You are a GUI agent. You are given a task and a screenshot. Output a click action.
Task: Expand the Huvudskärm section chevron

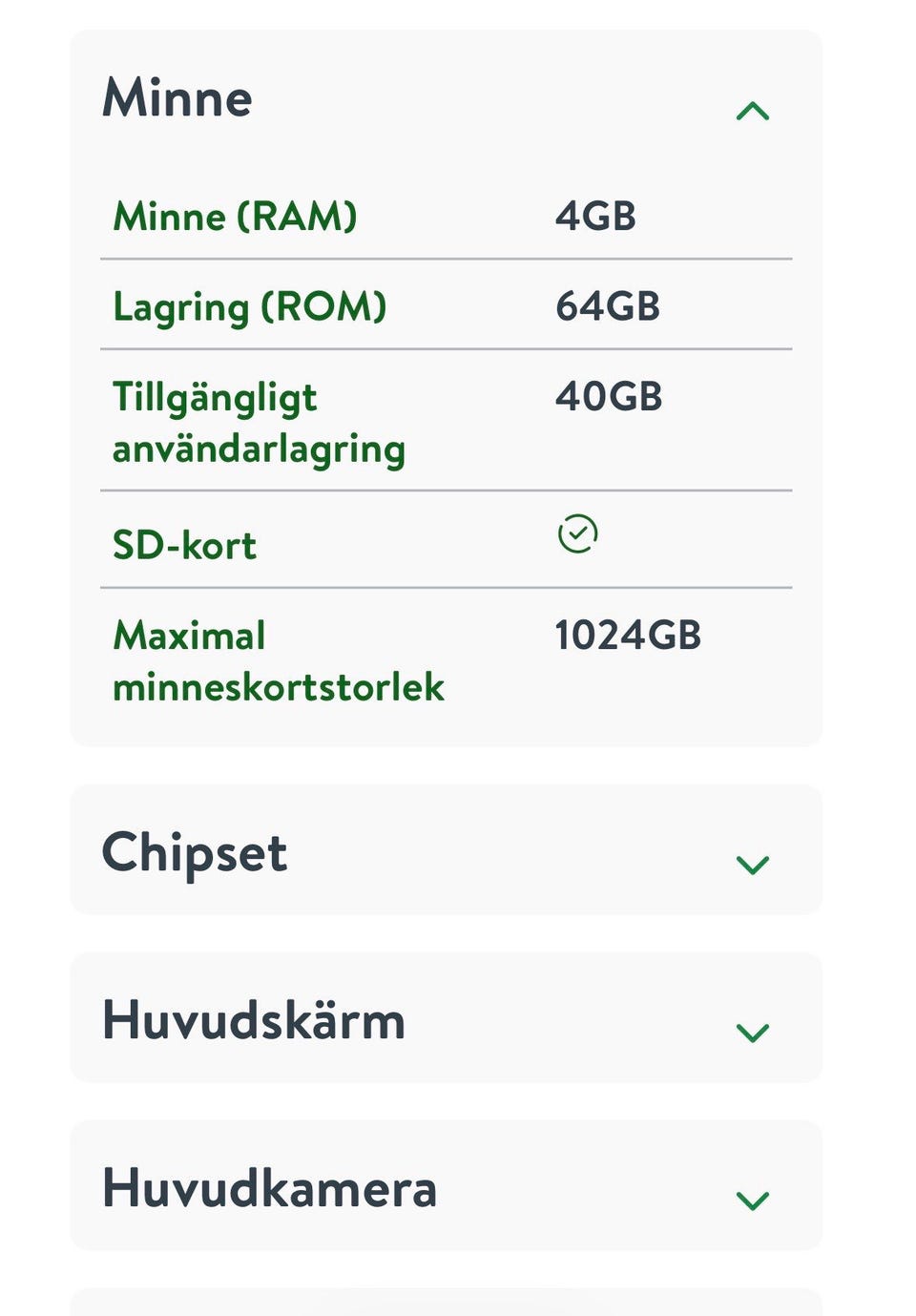pos(753,1033)
